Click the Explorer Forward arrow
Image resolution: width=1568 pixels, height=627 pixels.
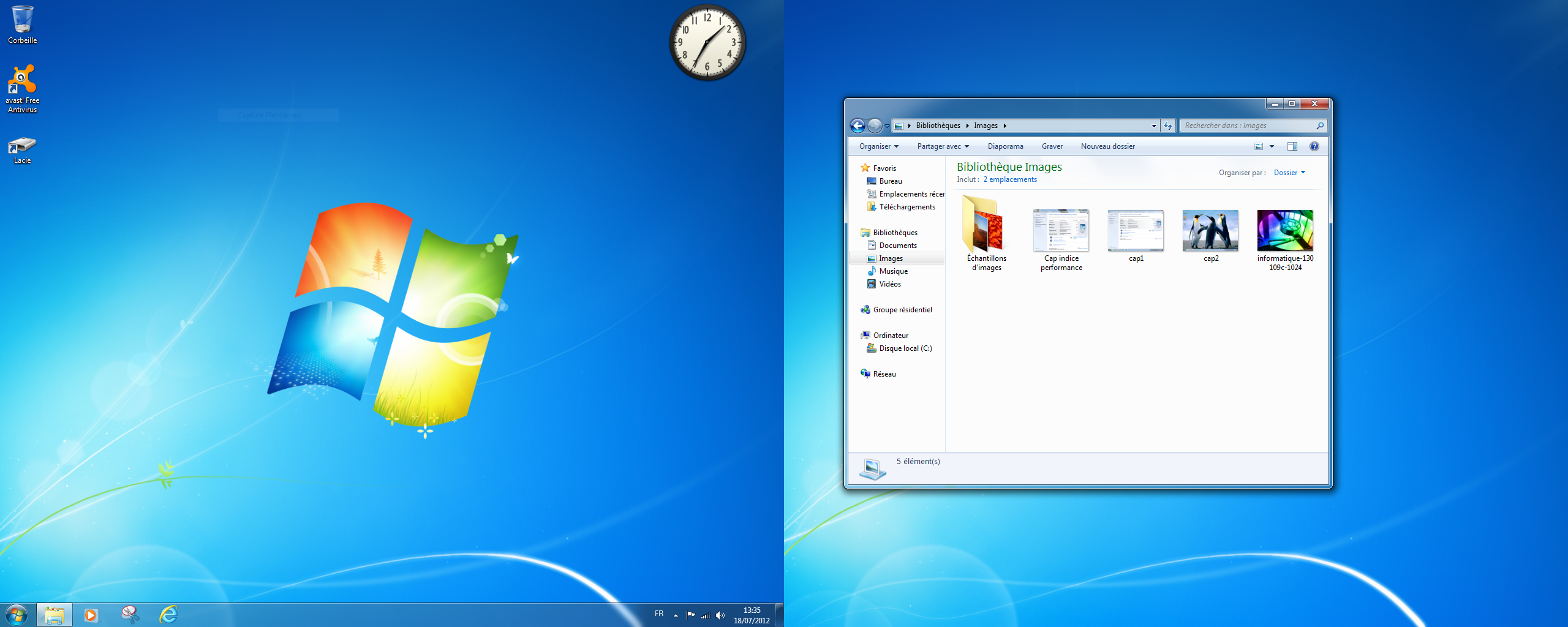click(875, 126)
